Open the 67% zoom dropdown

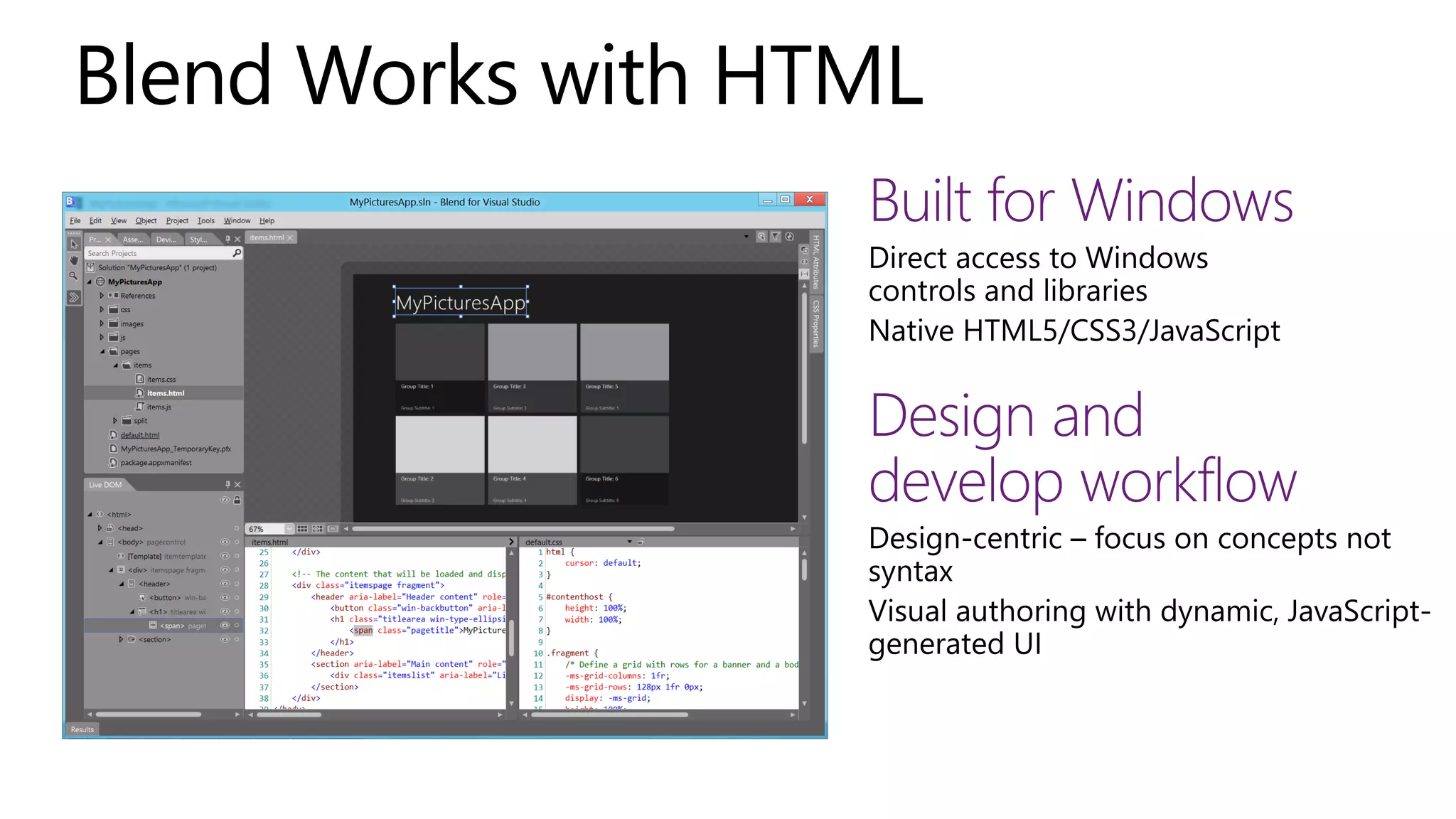coord(289,529)
